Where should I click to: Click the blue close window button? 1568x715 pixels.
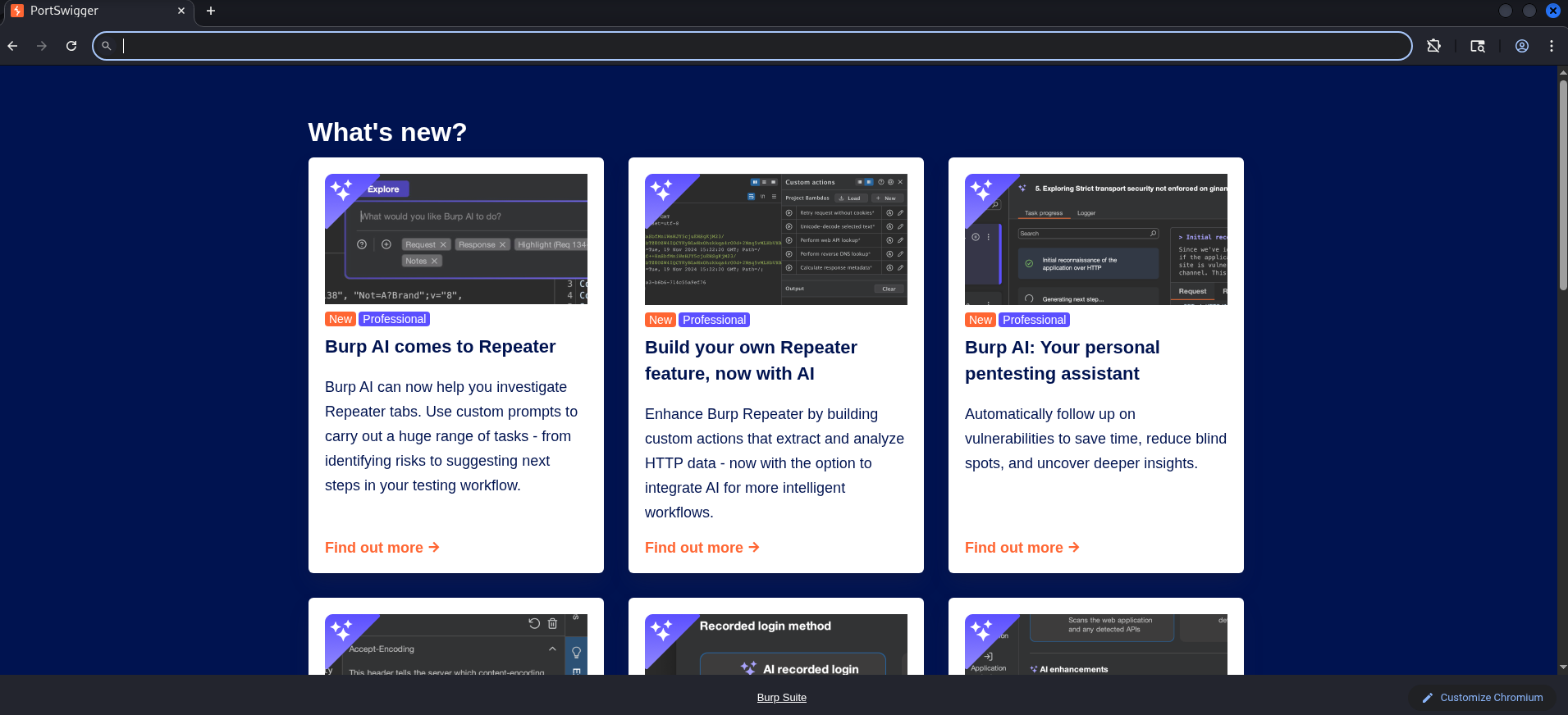(1553, 11)
